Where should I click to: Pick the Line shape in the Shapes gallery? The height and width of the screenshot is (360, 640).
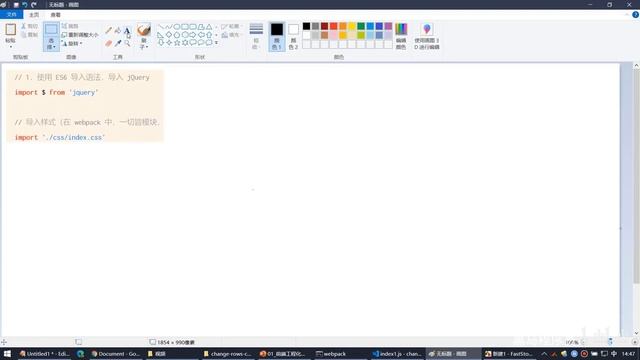tap(160, 27)
